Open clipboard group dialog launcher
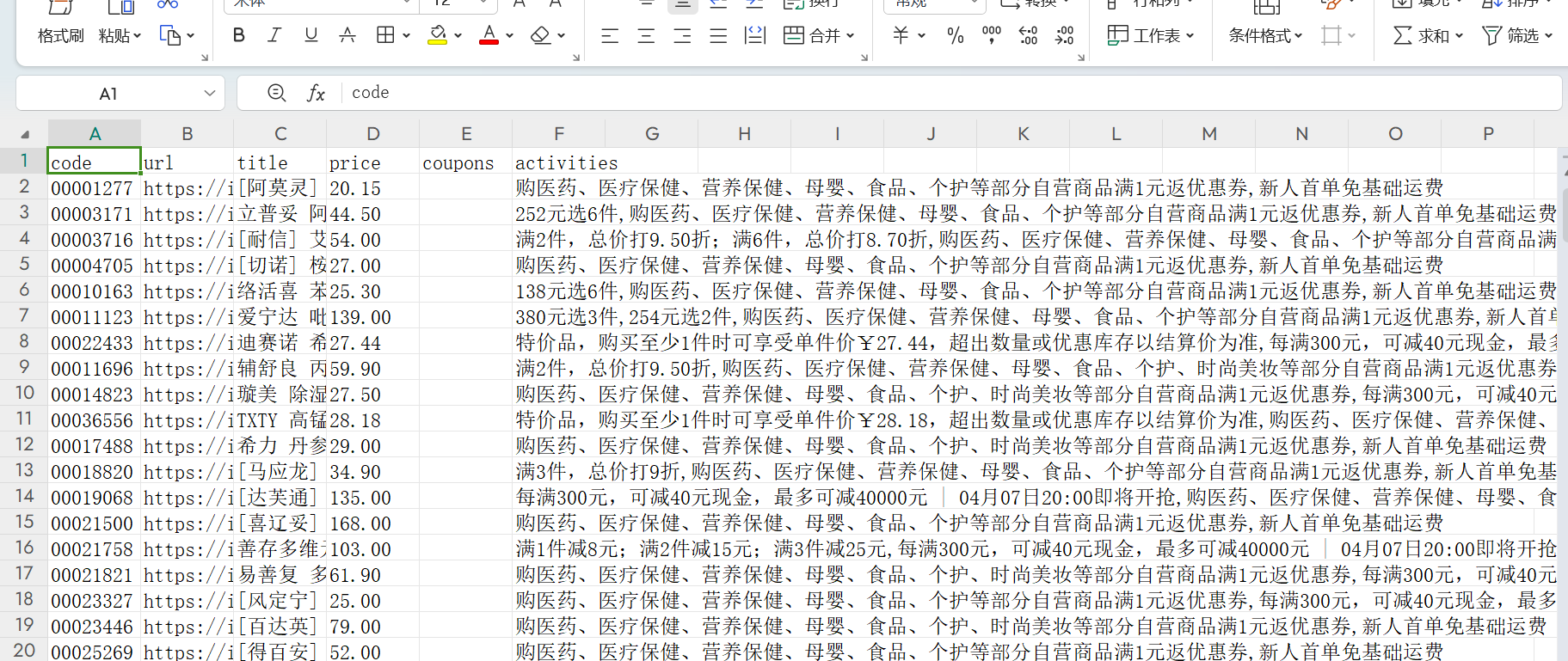 click(x=205, y=58)
